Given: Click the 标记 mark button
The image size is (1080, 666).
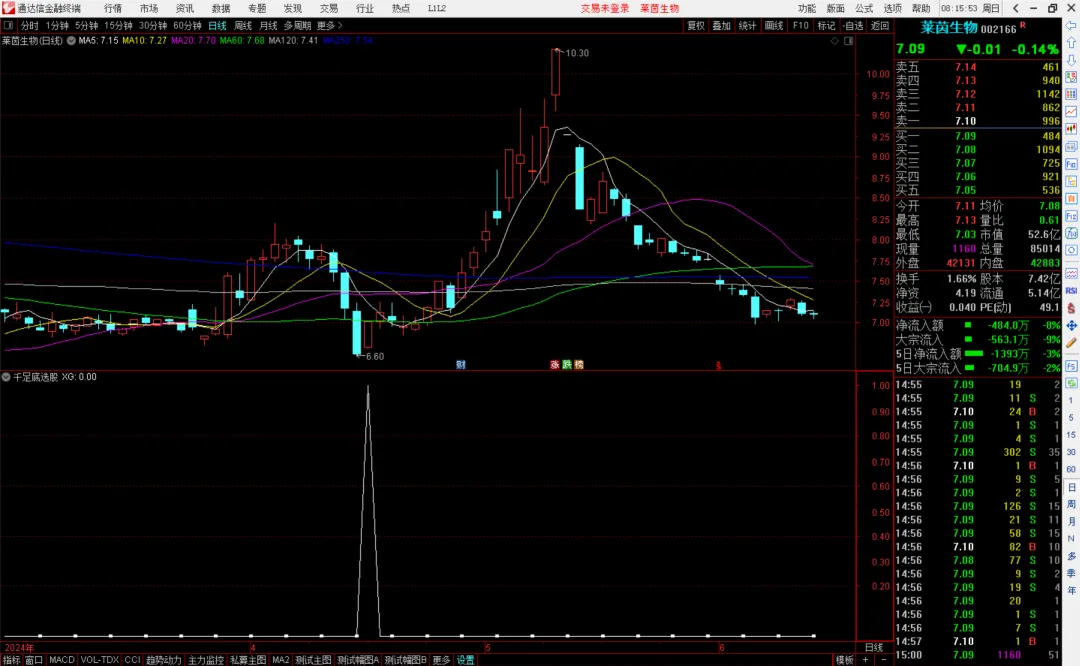Looking at the screenshot, I should click(826, 25).
